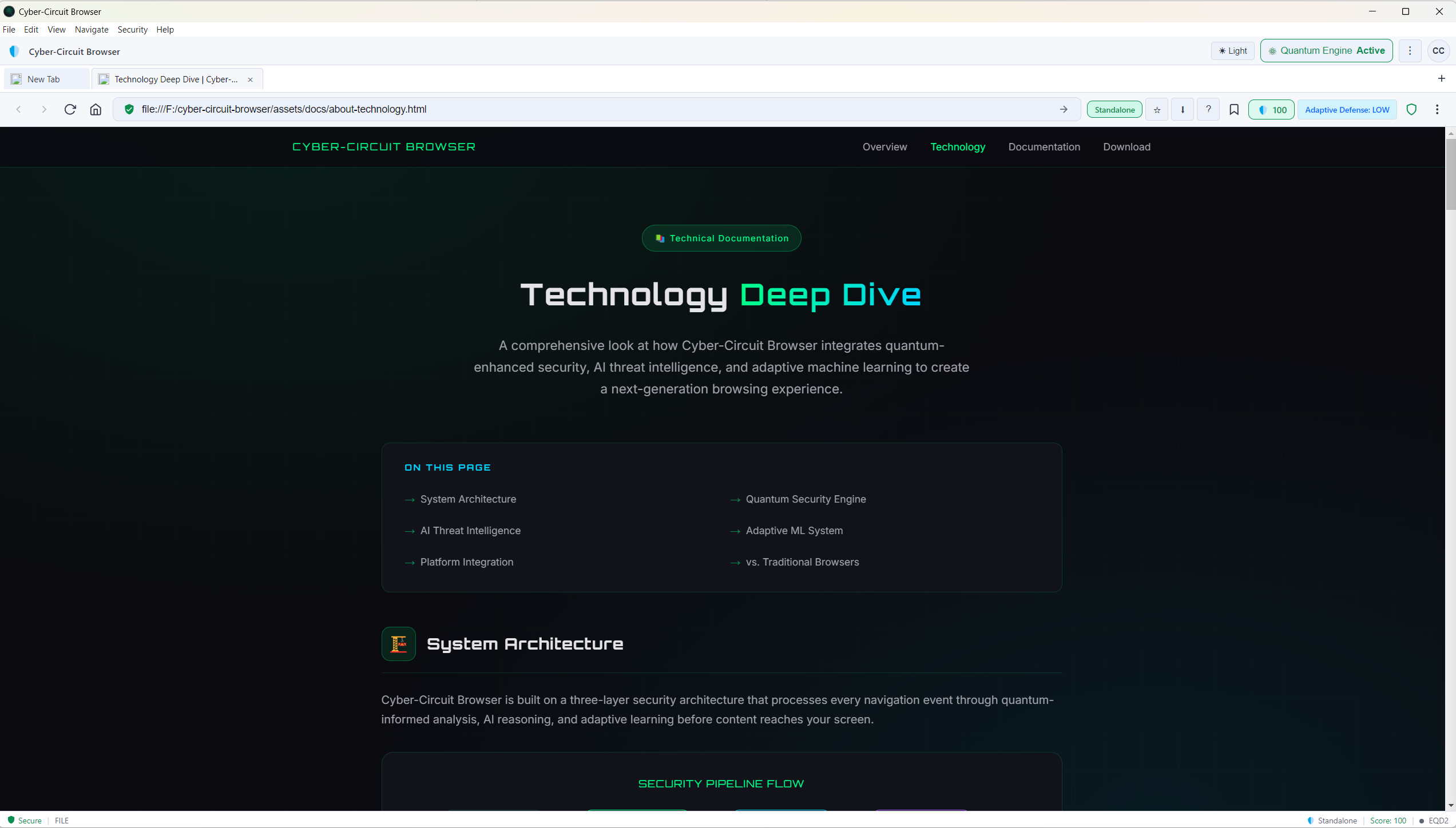Click the AI Threat Intelligence link
This screenshot has width=1456, height=828.
470,530
